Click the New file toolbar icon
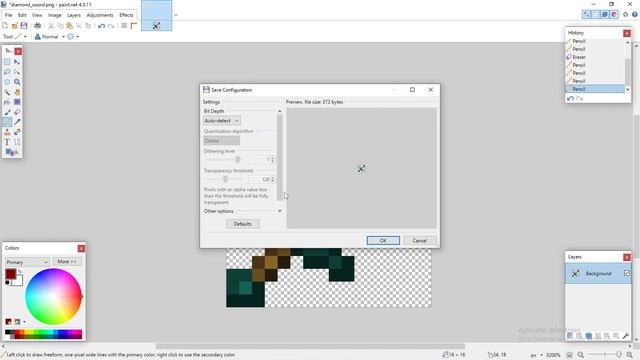Viewport: 640px width, 360px height. (x=5, y=26)
